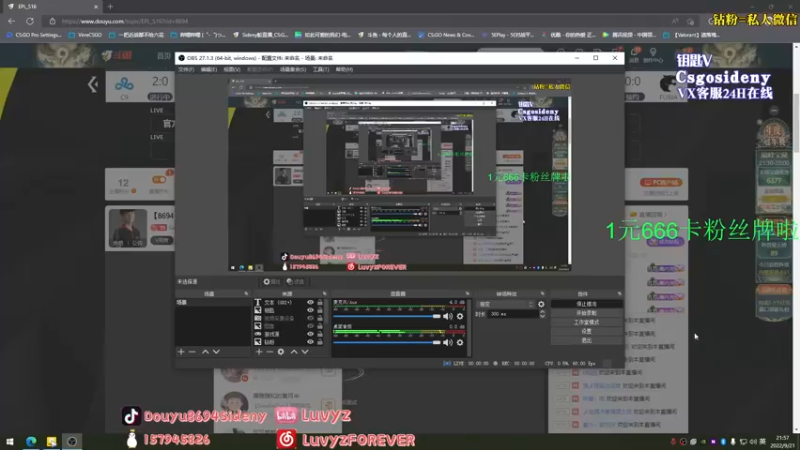Open OBS 设置 from the controls panel
This screenshot has width=800, height=450.
pos(586,332)
